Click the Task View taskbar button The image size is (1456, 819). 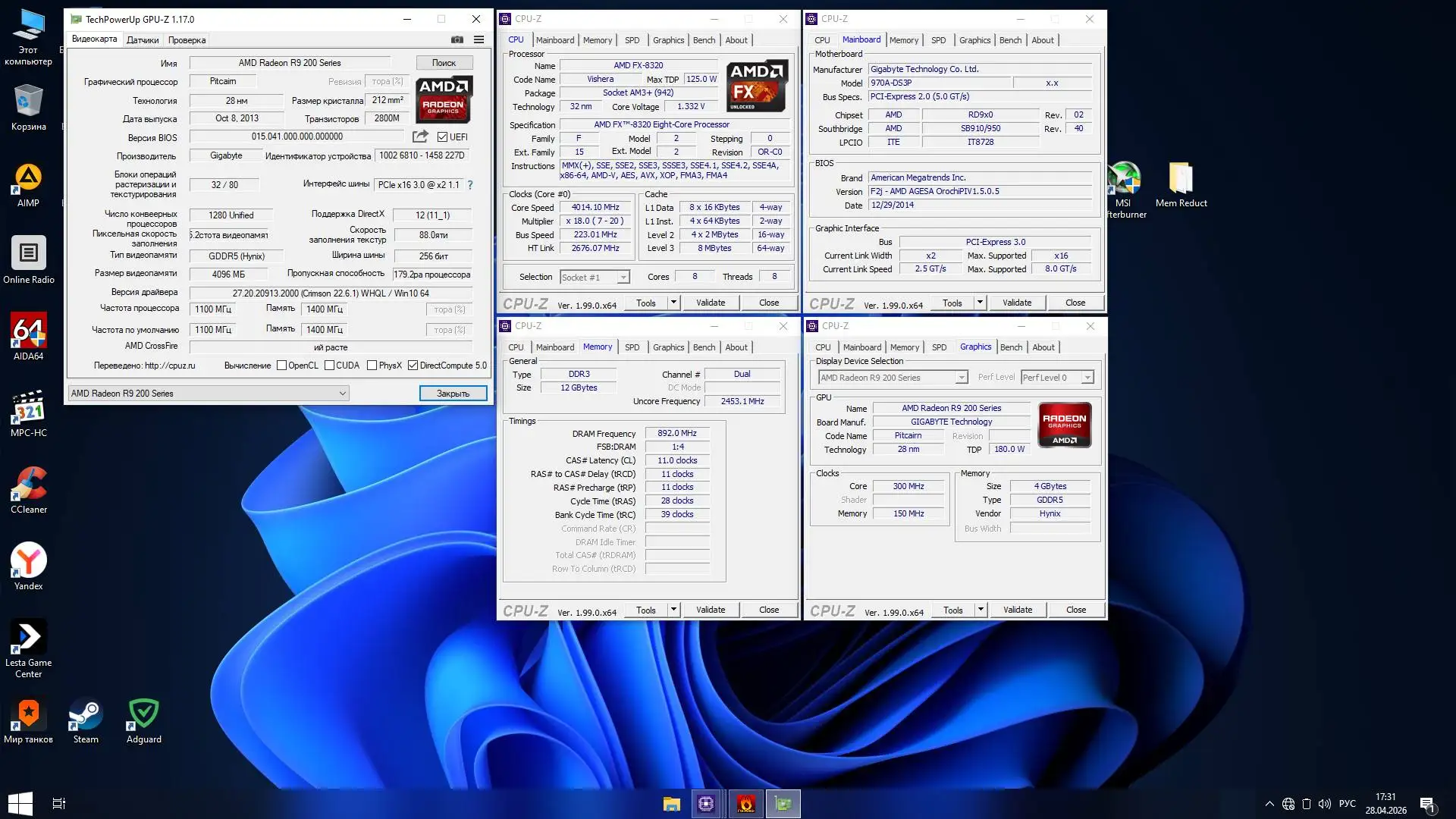tap(59, 804)
